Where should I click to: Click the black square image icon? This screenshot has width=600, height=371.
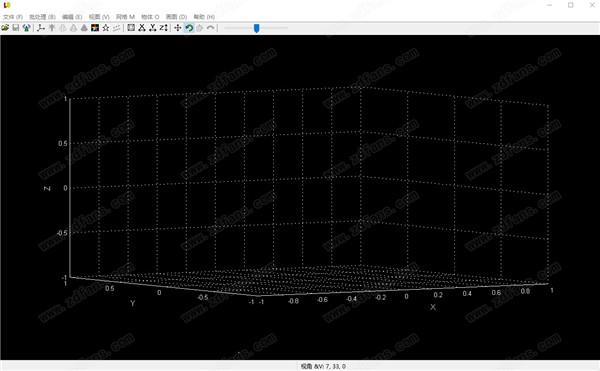coord(95,28)
